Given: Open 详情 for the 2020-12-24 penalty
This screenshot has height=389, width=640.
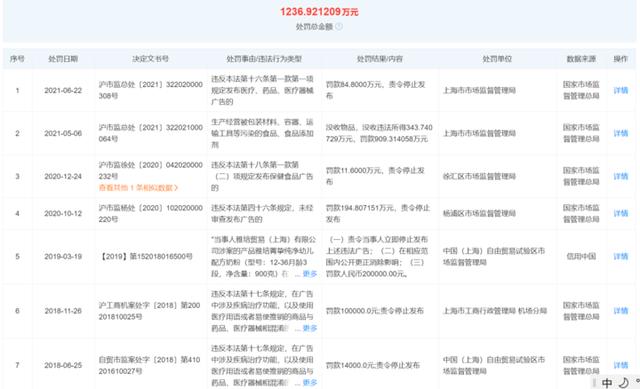Looking at the screenshot, I should pyautogui.click(x=620, y=176).
